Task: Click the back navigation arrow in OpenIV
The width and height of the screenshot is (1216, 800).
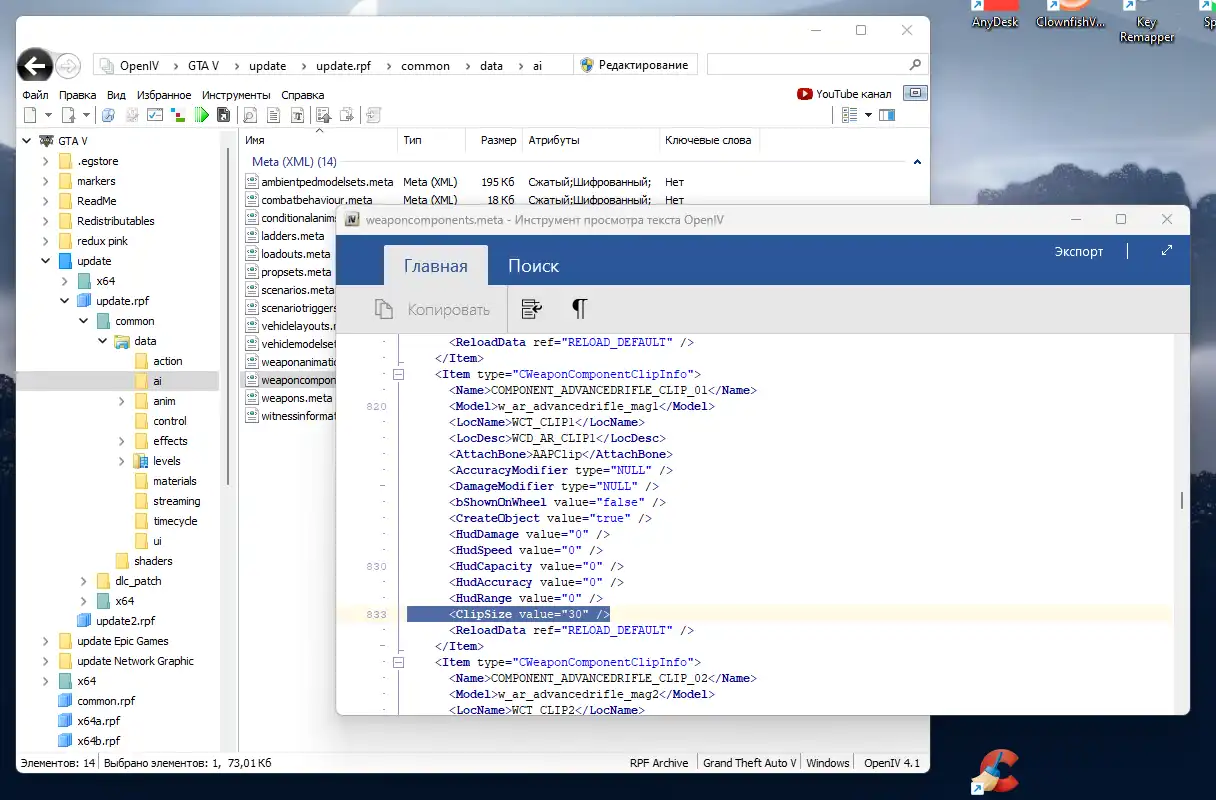Action: [35, 66]
